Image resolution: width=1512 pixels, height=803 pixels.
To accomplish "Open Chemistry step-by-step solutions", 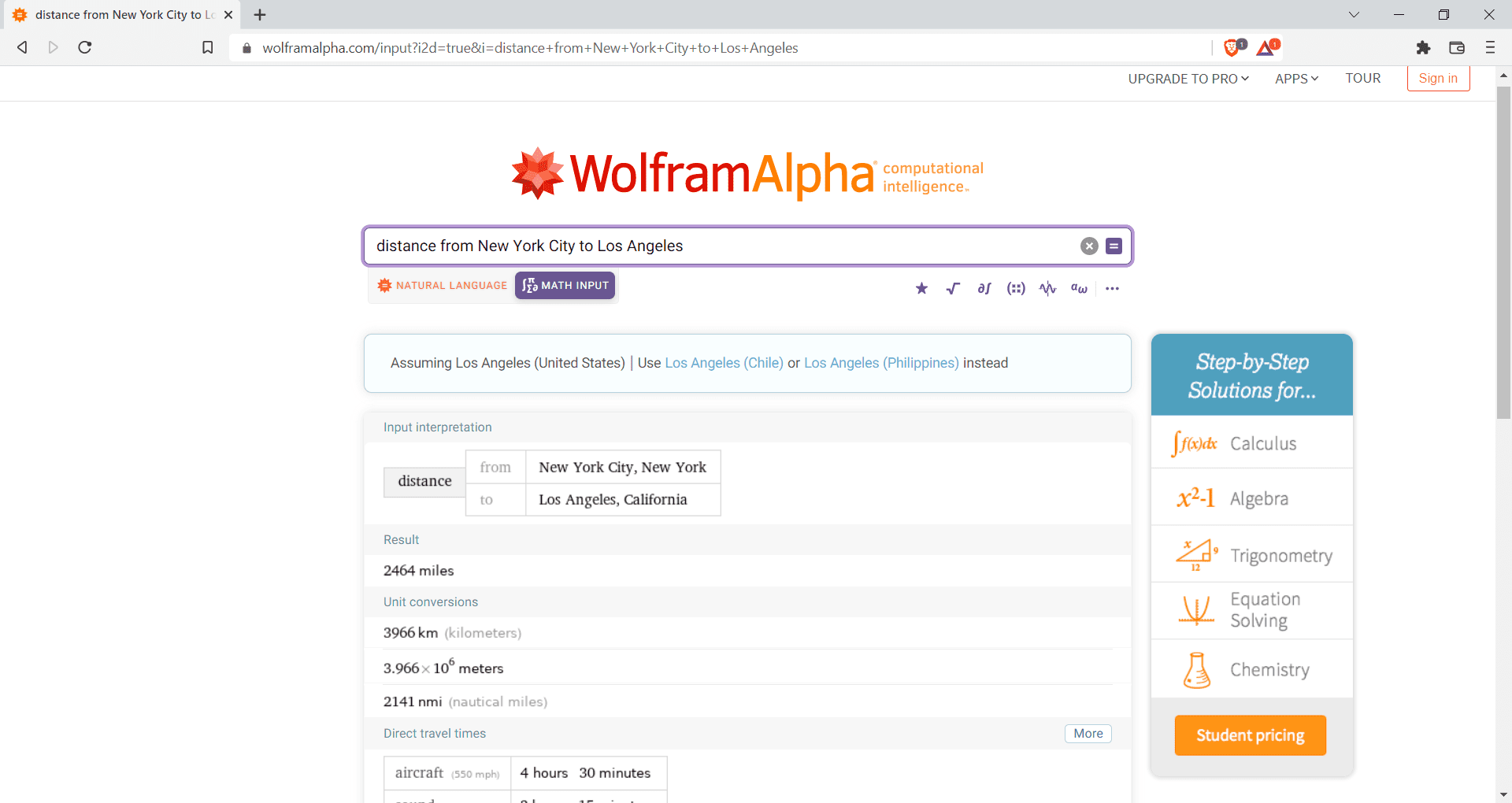I will tap(1252, 669).
